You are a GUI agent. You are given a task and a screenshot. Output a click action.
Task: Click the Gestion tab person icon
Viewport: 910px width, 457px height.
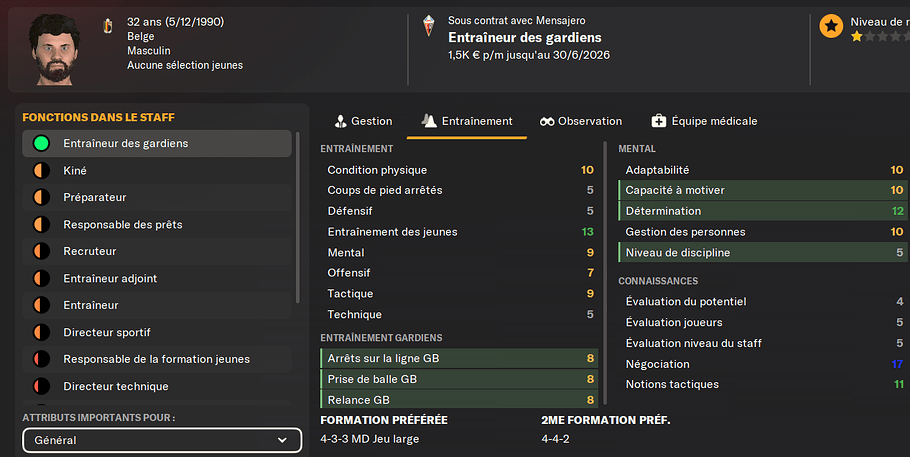point(341,121)
